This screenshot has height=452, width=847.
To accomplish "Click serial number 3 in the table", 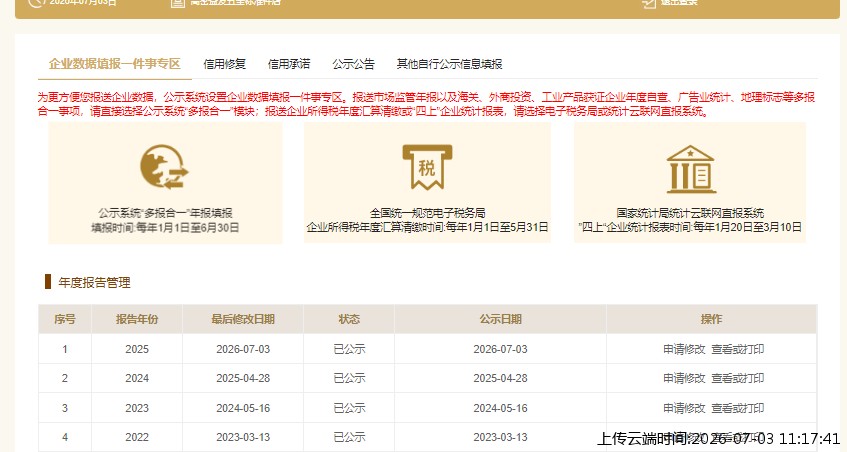I will click(65, 408).
